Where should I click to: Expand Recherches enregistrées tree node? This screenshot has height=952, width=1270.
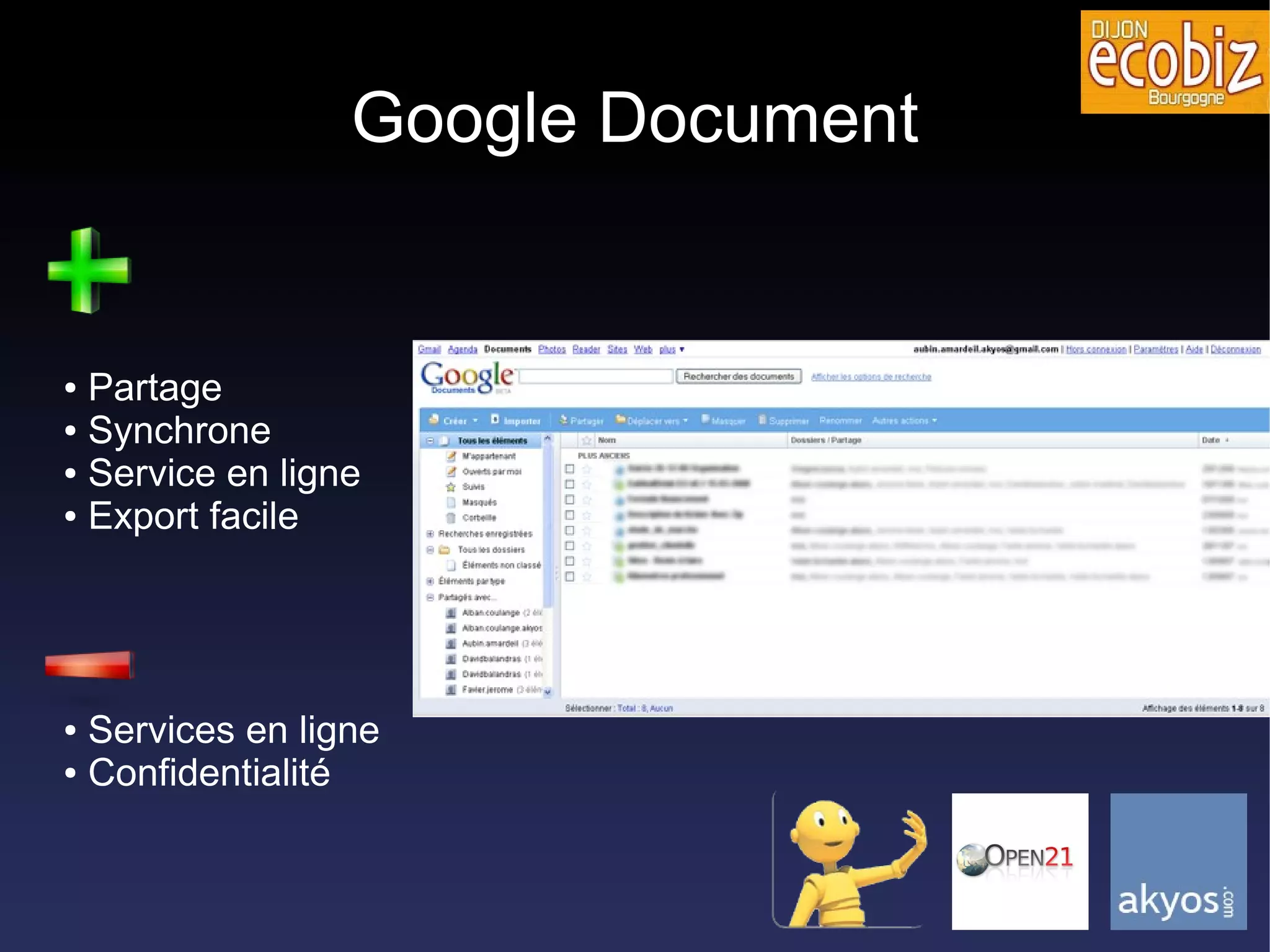click(430, 534)
